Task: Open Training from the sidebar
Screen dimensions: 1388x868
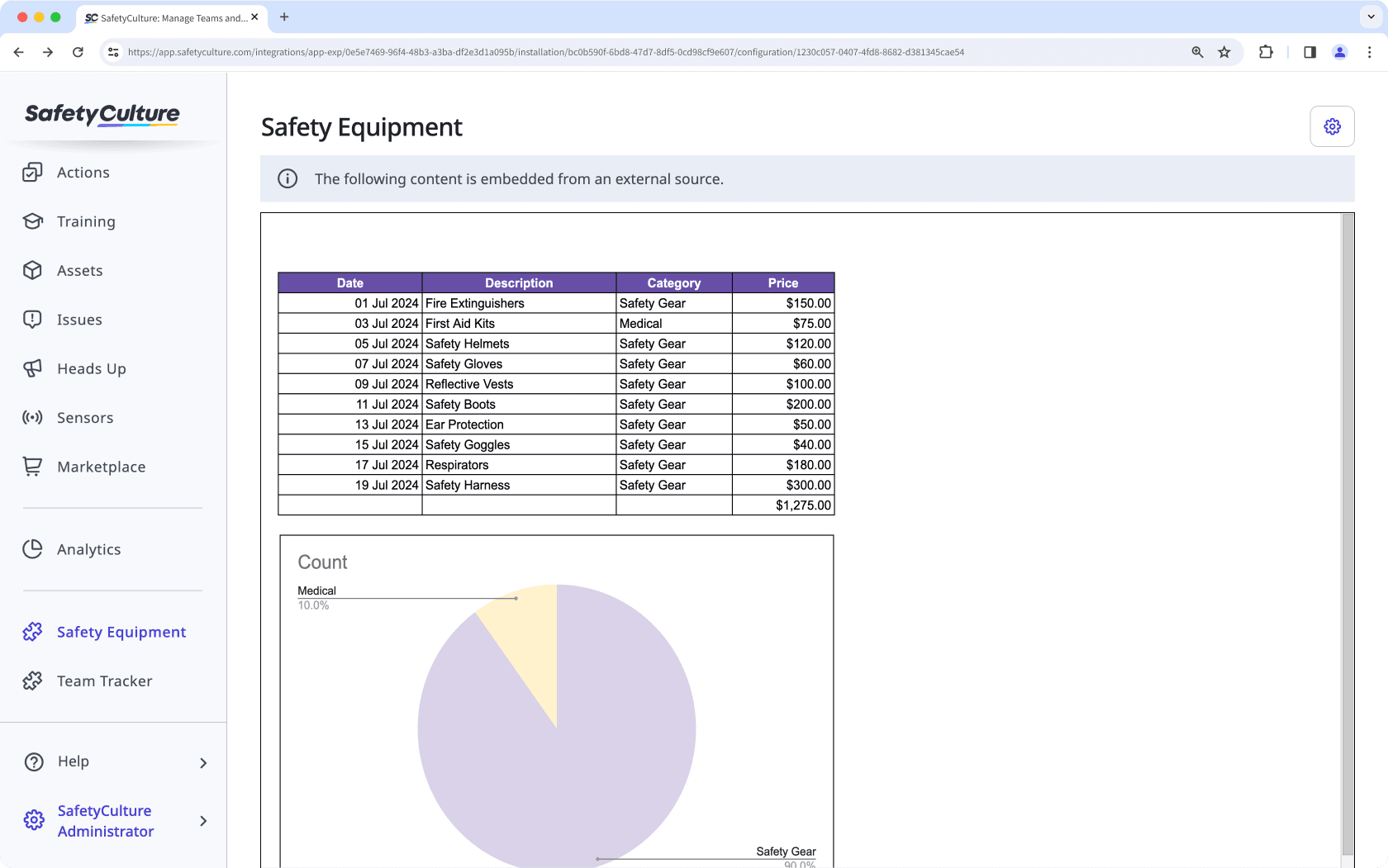Action: pyautogui.click(x=86, y=221)
